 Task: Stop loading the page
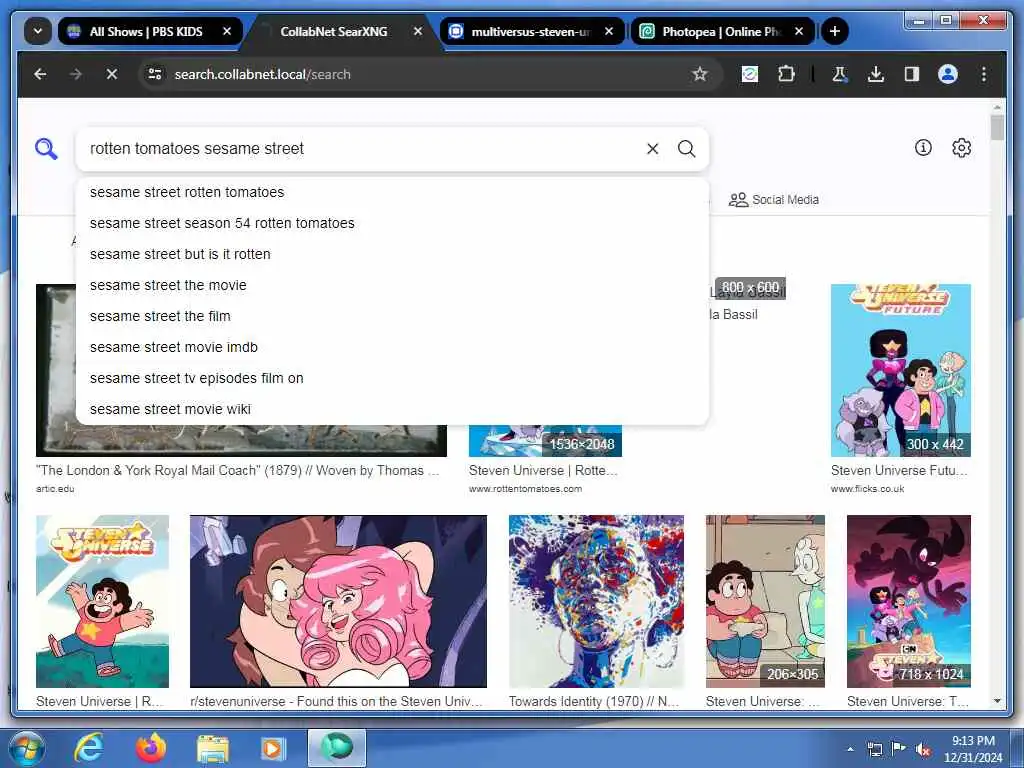tap(112, 74)
